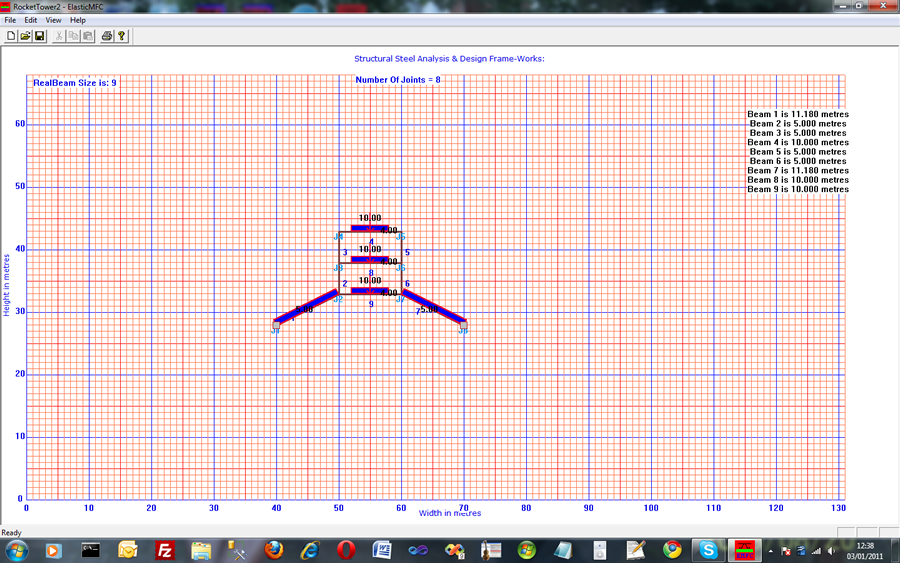Click the volume speaker tray icon
The width and height of the screenshot is (900, 563).
tap(832, 552)
